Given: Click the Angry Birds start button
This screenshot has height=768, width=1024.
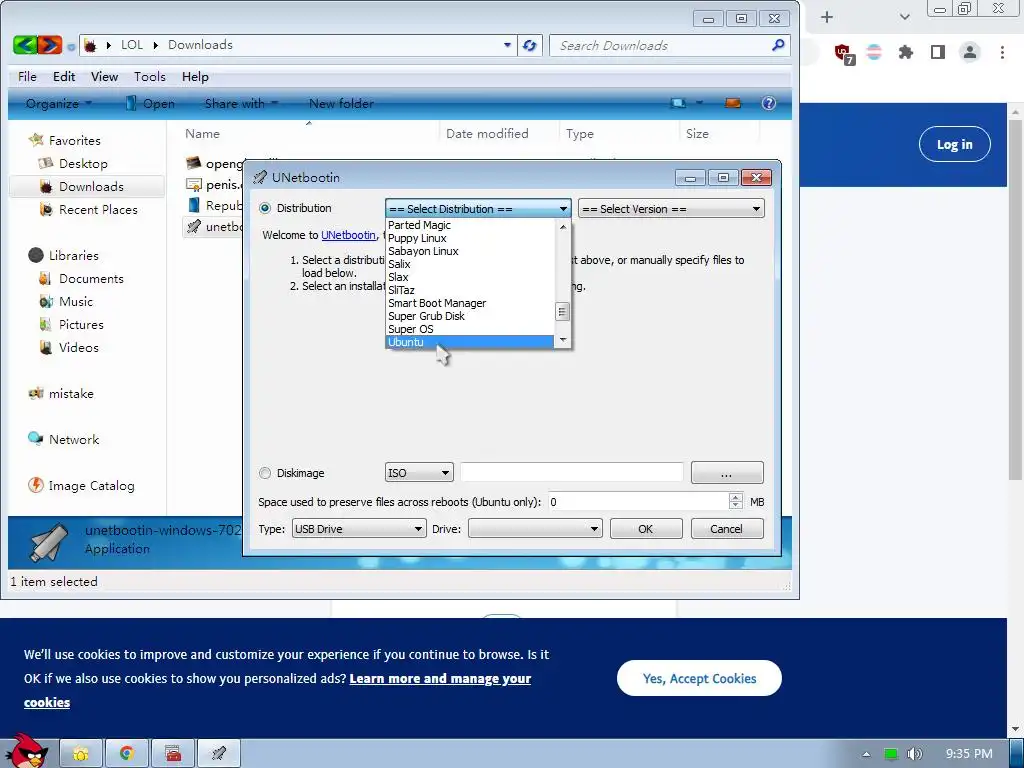Looking at the screenshot, I should (26, 751).
